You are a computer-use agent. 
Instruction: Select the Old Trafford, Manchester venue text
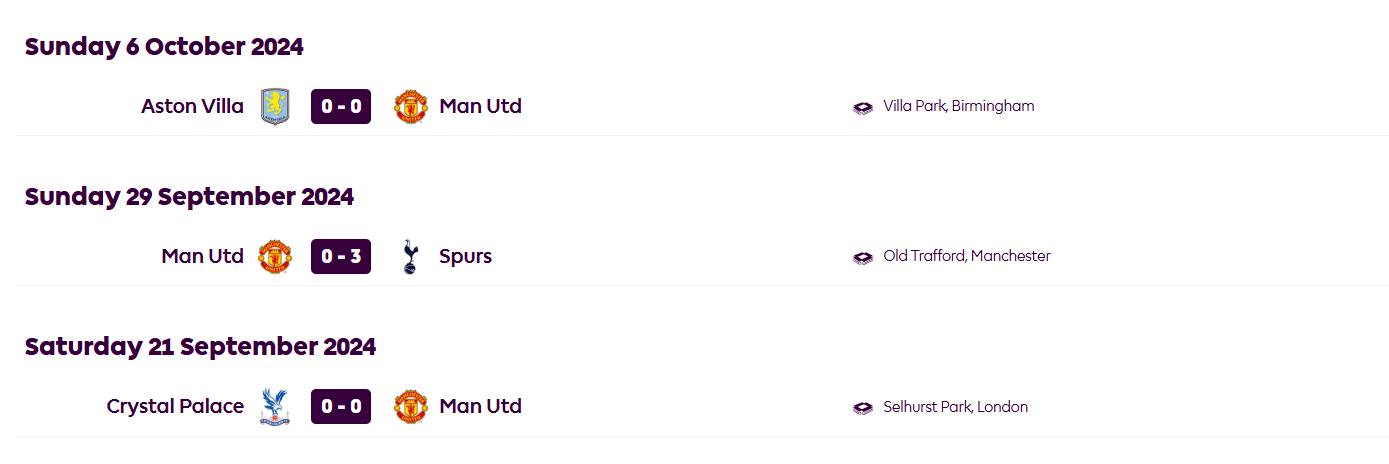coord(966,256)
